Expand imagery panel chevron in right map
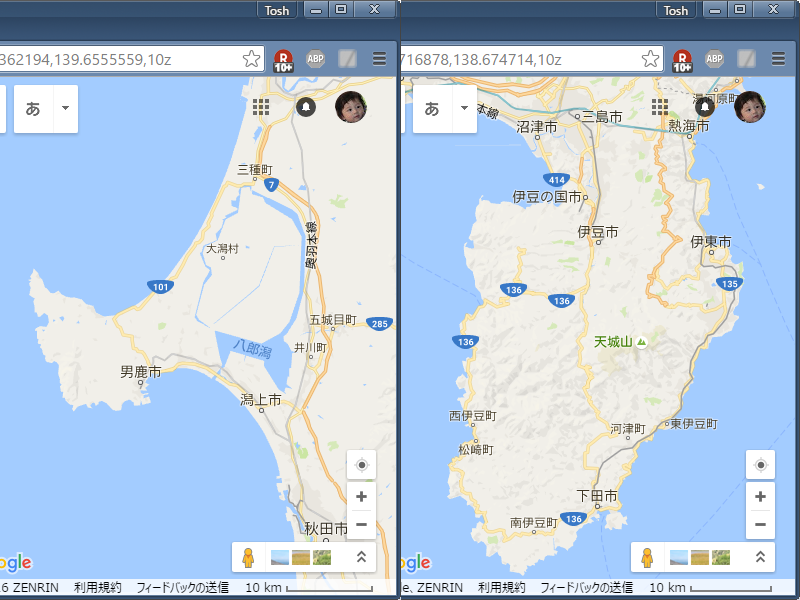This screenshot has height=600, width=800. (760, 557)
